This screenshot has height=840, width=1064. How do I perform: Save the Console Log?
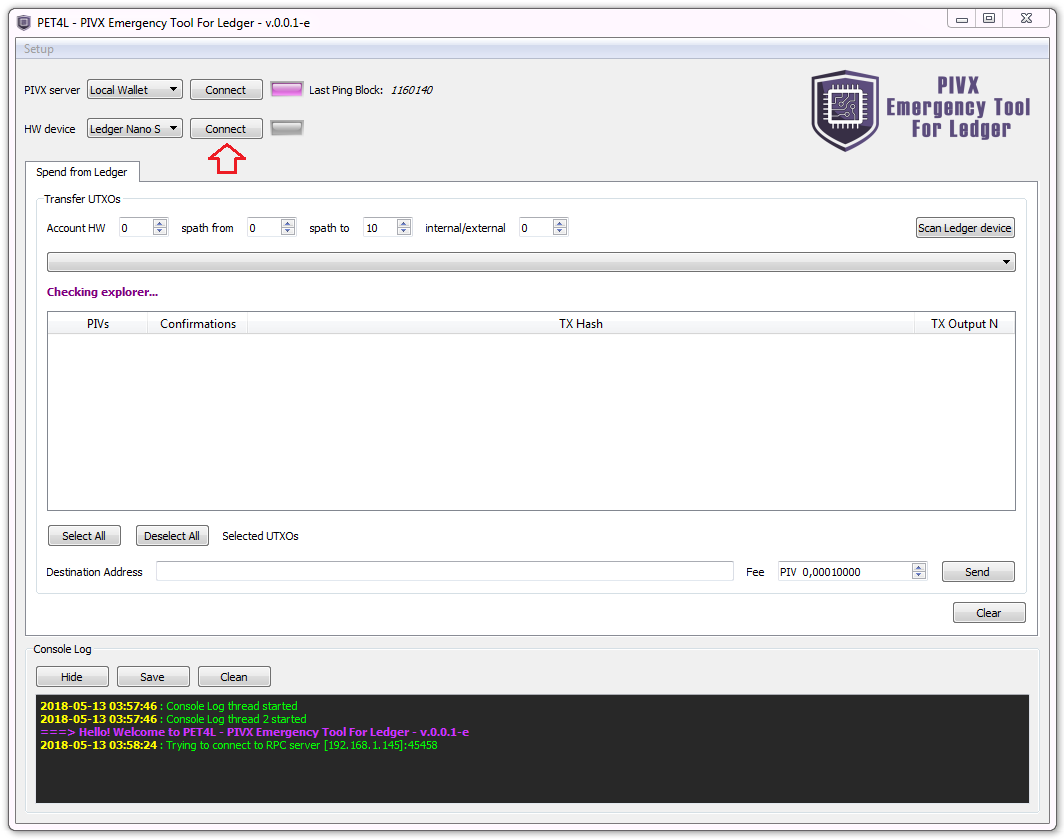point(153,676)
